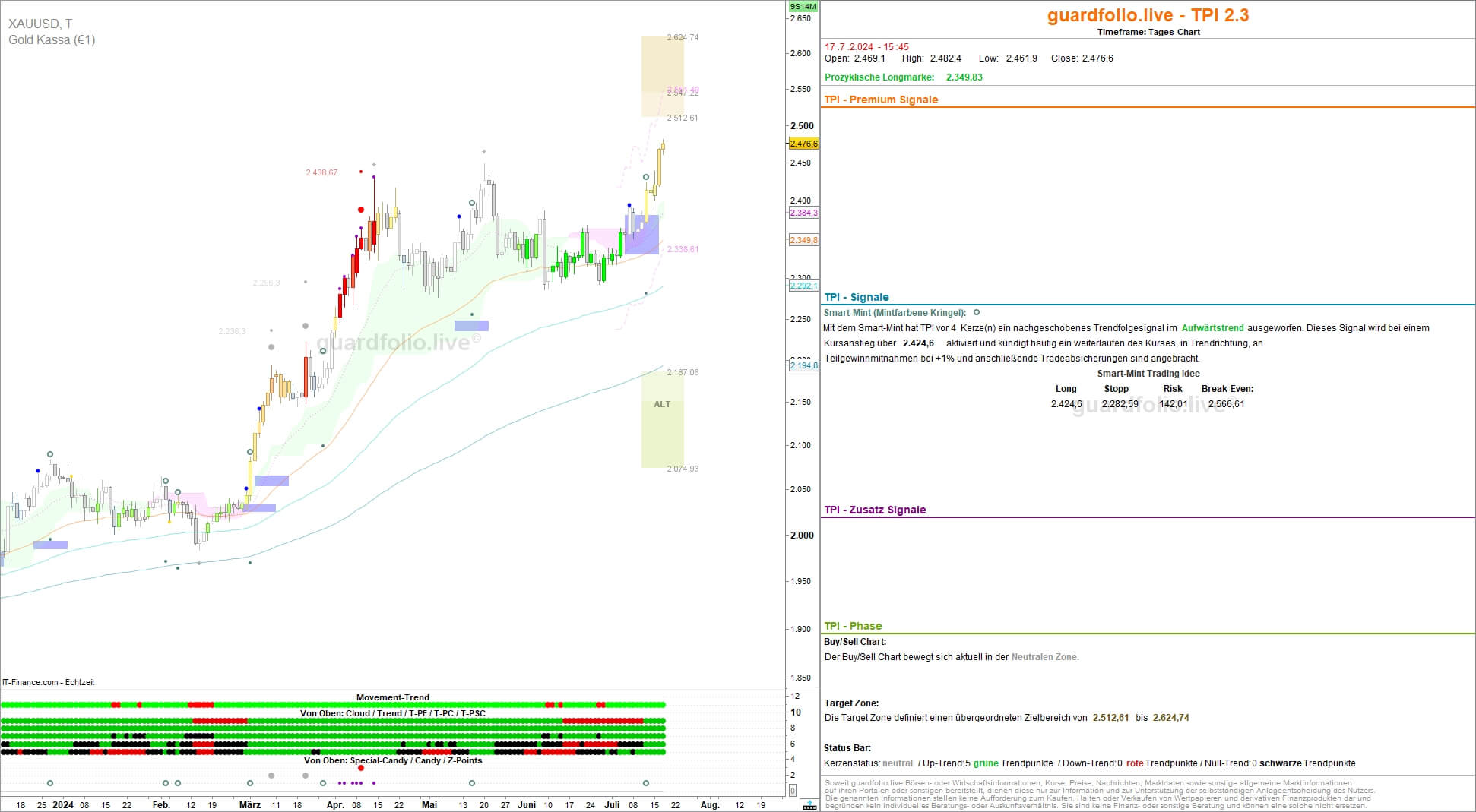Click the Gold Kassa (€1) subtitle
Screen dimensions: 1476x812
click(52, 39)
